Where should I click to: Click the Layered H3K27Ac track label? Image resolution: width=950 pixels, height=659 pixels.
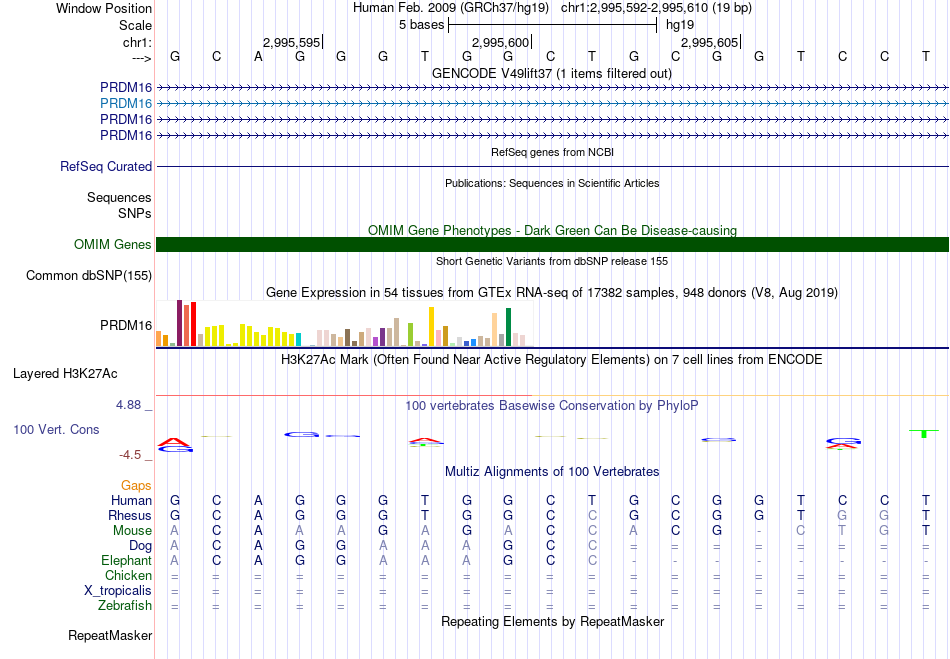(65, 374)
